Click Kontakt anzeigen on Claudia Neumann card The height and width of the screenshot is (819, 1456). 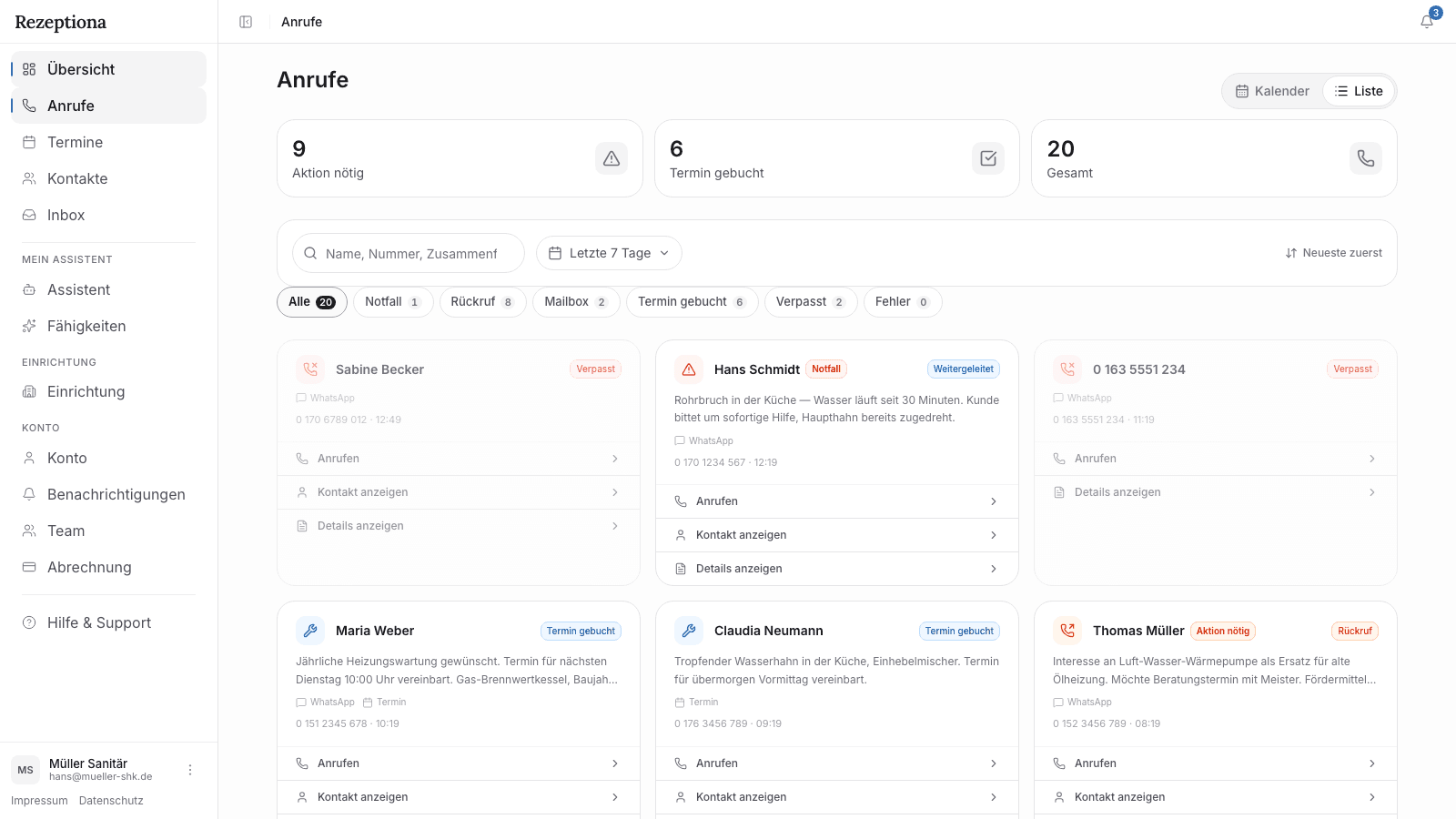(837, 797)
